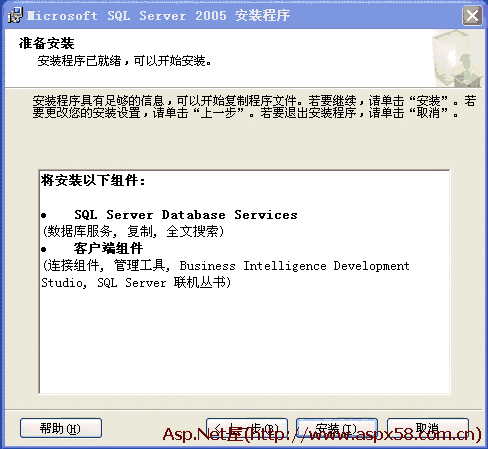The width and height of the screenshot is (488, 449).
Task: Click the heading '将安装以下组件:'
Action: [93, 180]
